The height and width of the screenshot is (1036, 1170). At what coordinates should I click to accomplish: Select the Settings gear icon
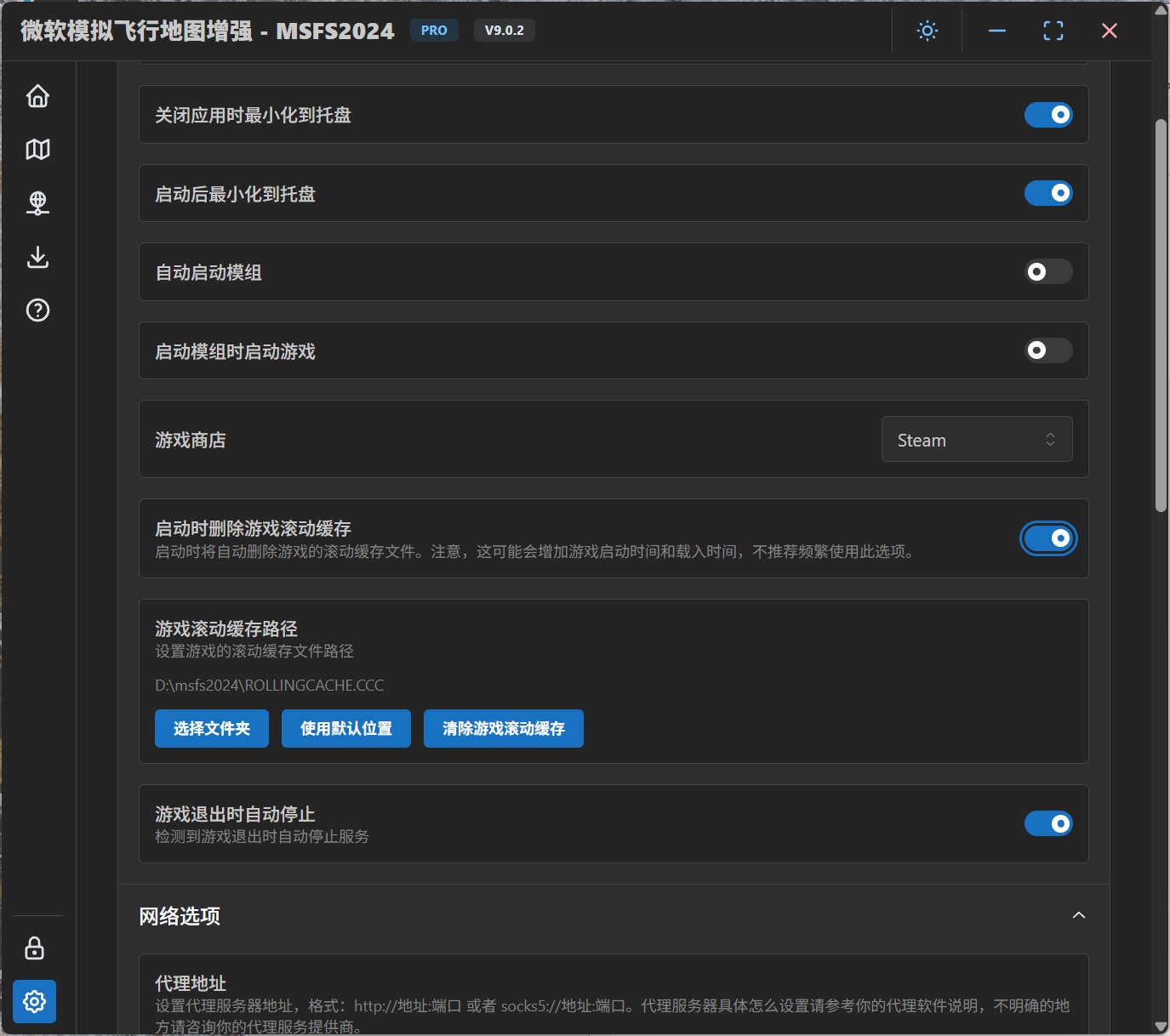pyautogui.click(x=35, y=1001)
